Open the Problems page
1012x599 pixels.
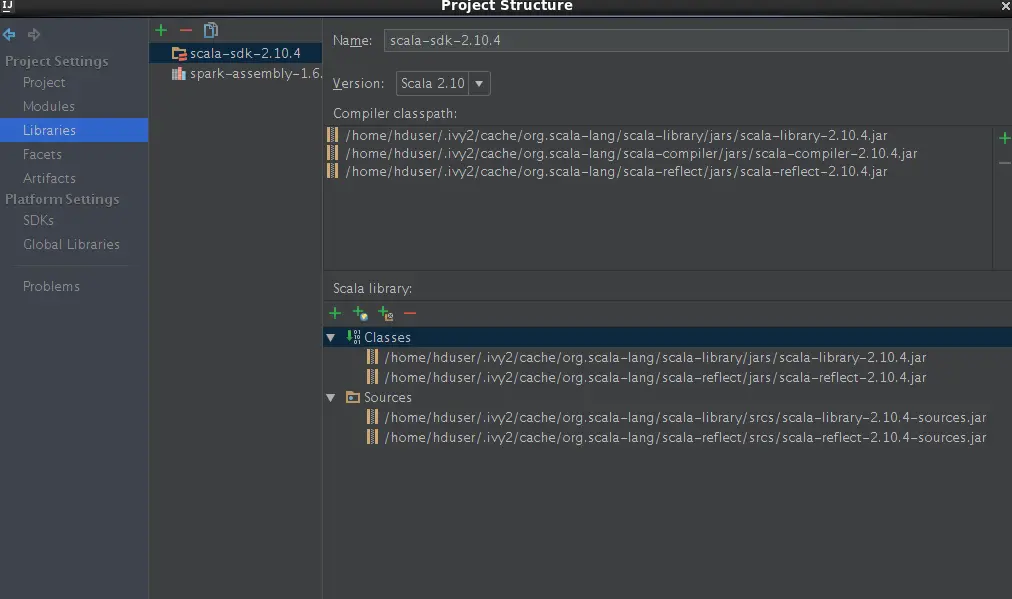coord(51,286)
